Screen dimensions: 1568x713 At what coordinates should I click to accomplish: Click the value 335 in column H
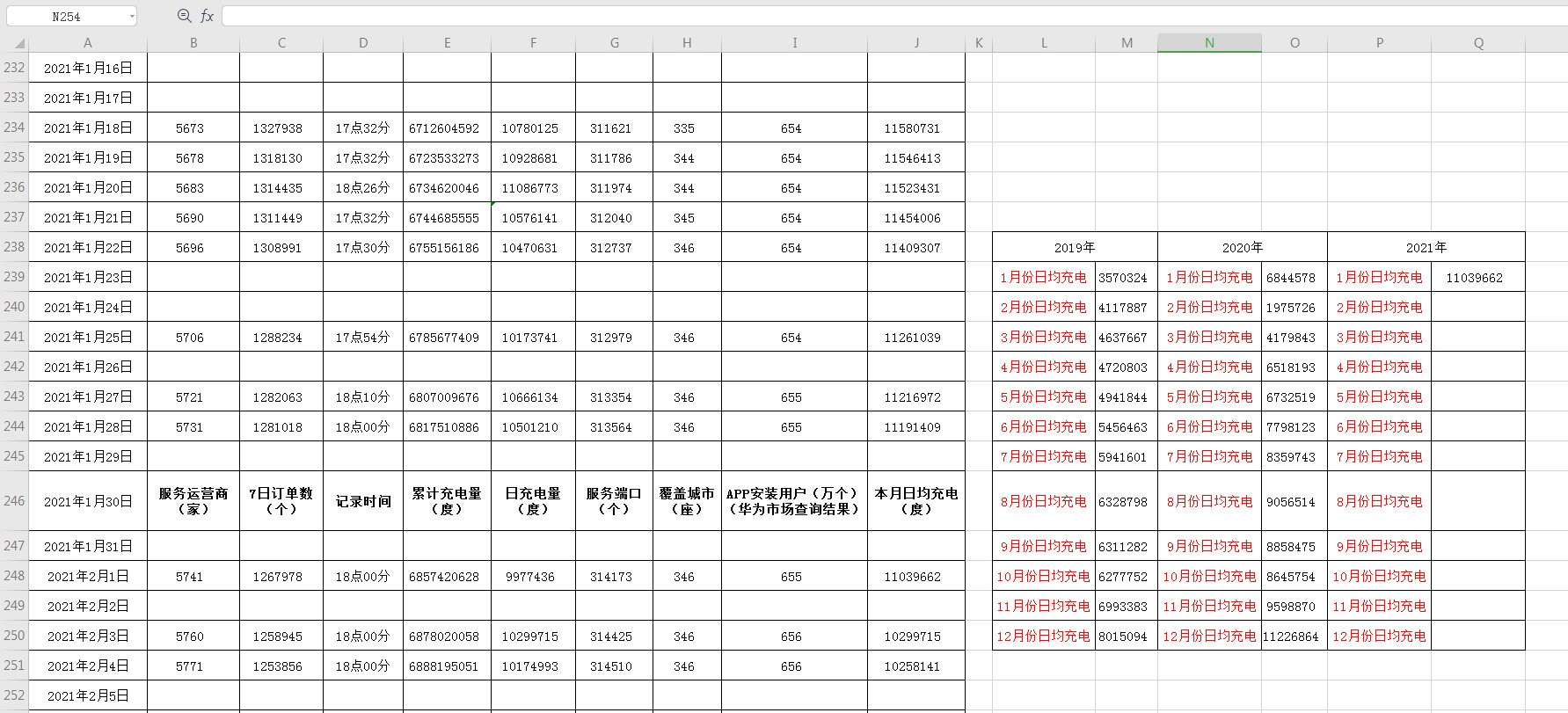coord(684,128)
